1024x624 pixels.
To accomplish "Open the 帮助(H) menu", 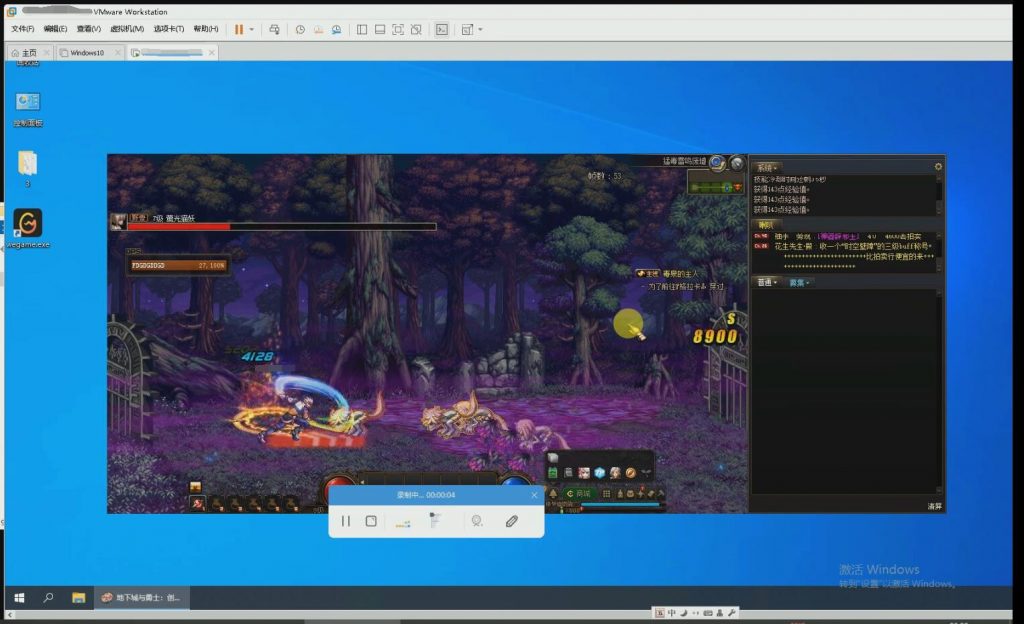I will [x=206, y=29].
